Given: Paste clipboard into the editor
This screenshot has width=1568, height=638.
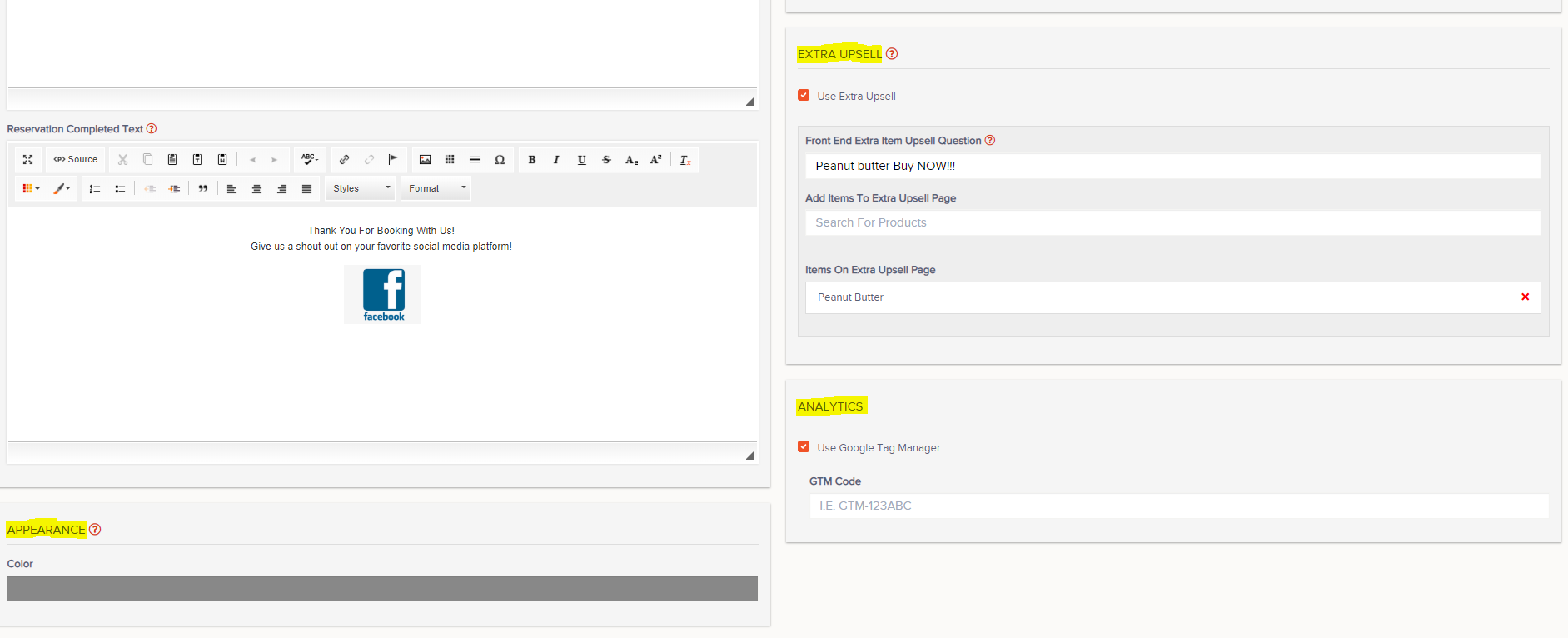Looking at the screenshot, I should pyautogui.click(x=172, y=160).
